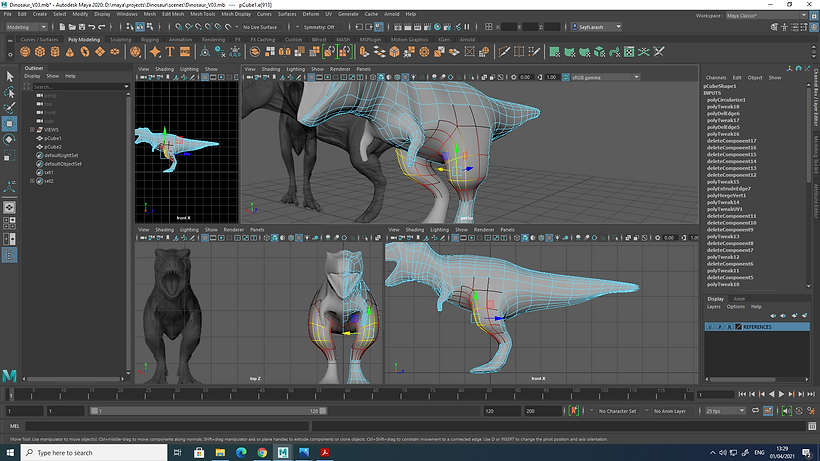Expand the set2 node in Outliner
The image size is (820, 461).
[32, 181]
